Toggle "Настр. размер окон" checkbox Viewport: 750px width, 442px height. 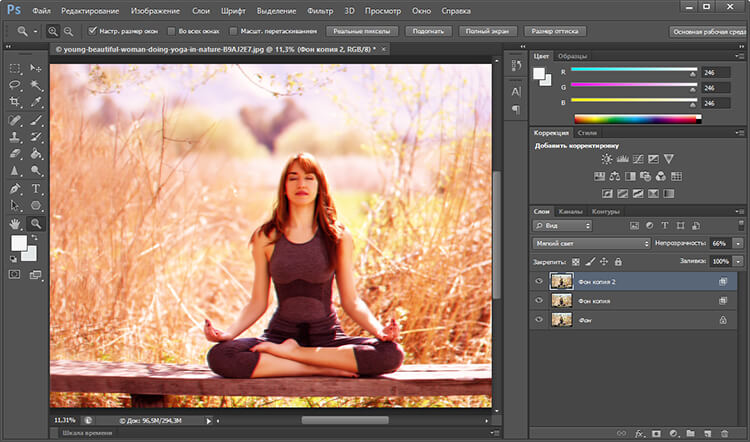pyautogui.click(x=93, y=31)
